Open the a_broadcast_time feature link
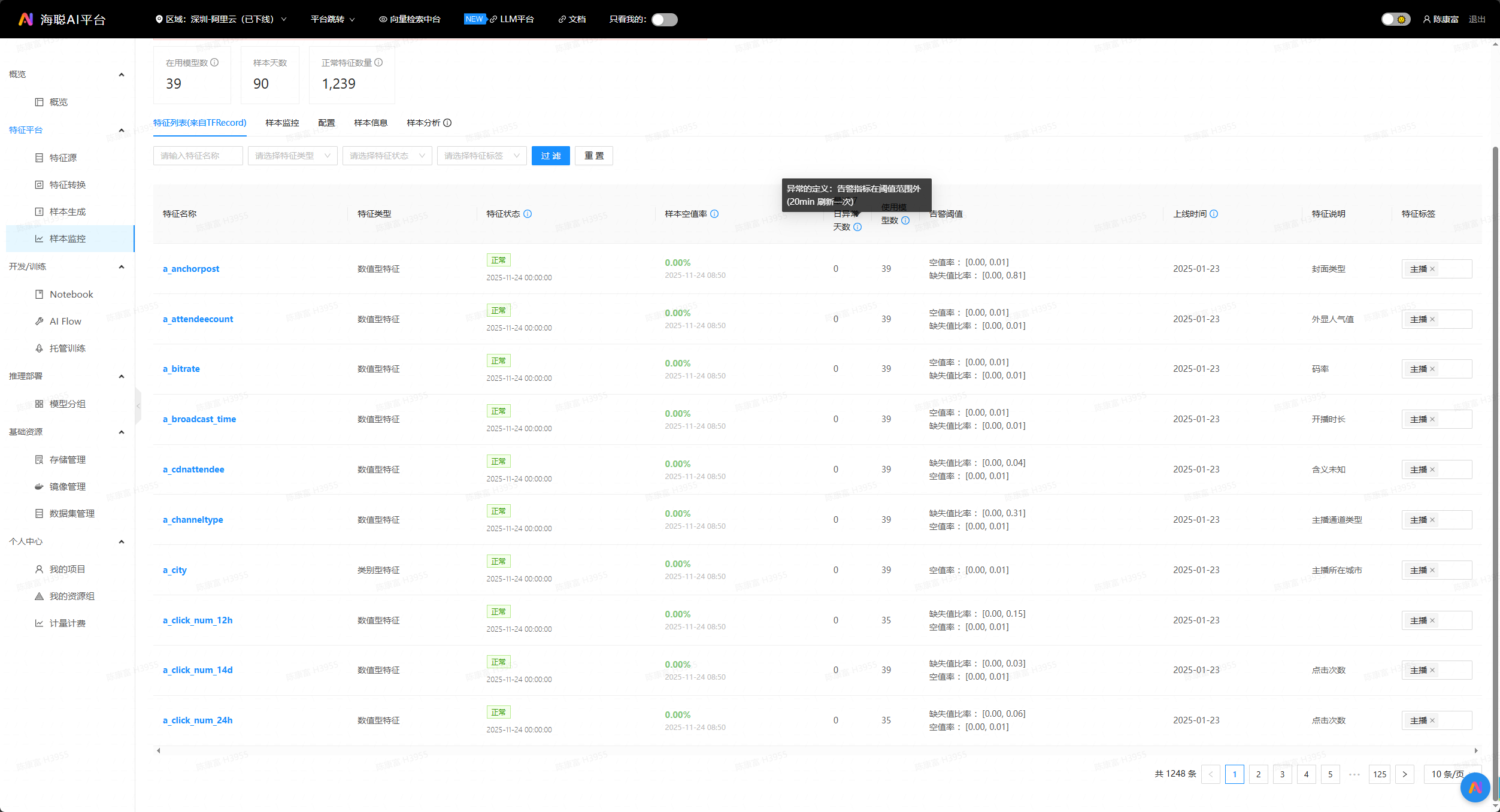 click(199, 419)
